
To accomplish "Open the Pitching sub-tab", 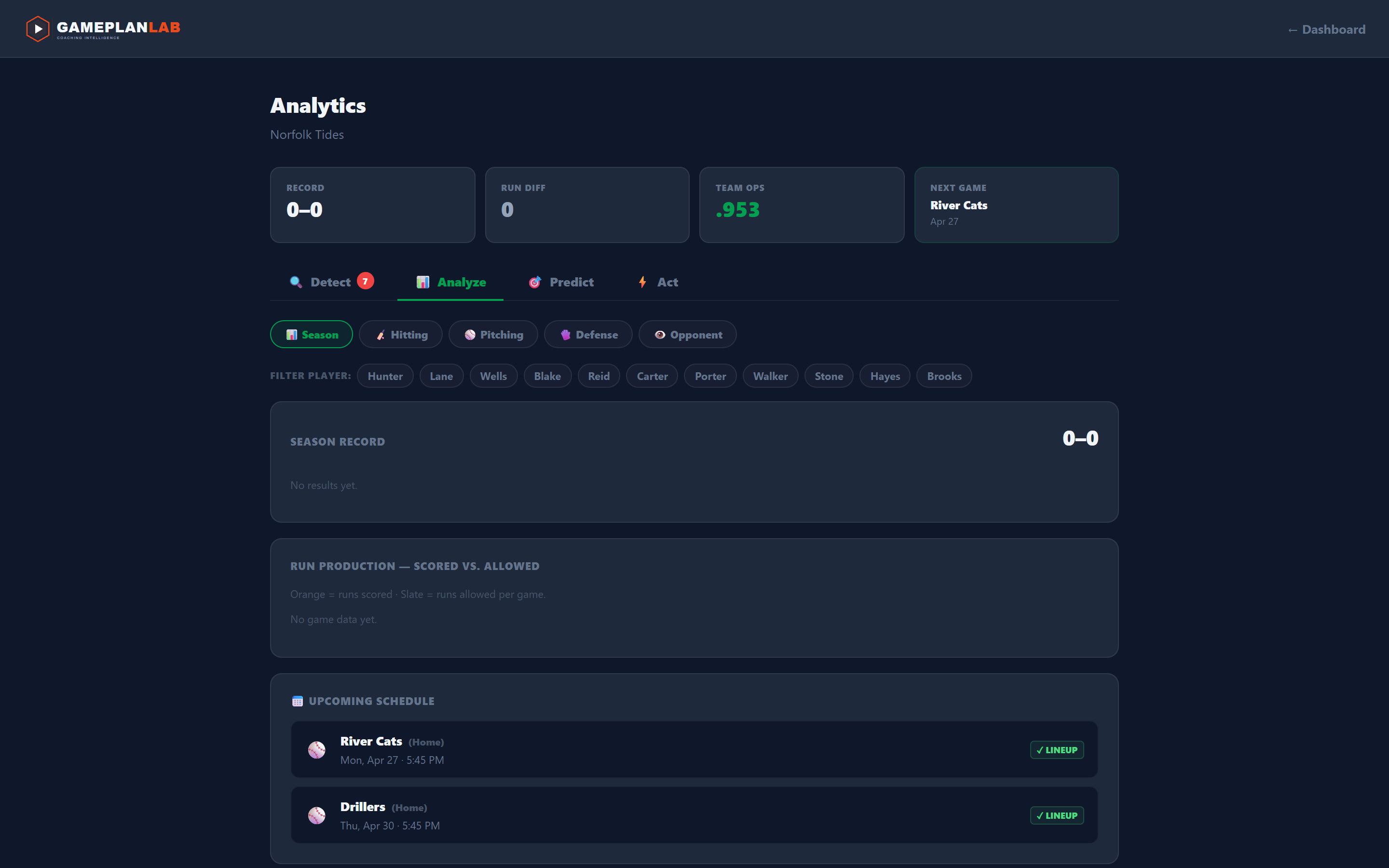I will [493, 335].
